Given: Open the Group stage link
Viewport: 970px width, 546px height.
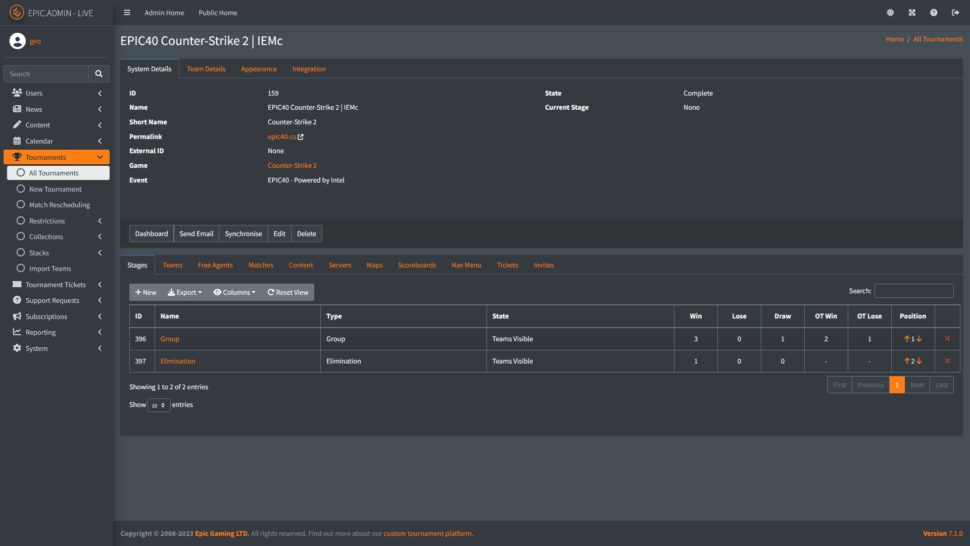Looking at the screenshot, I should pos(170,339).
